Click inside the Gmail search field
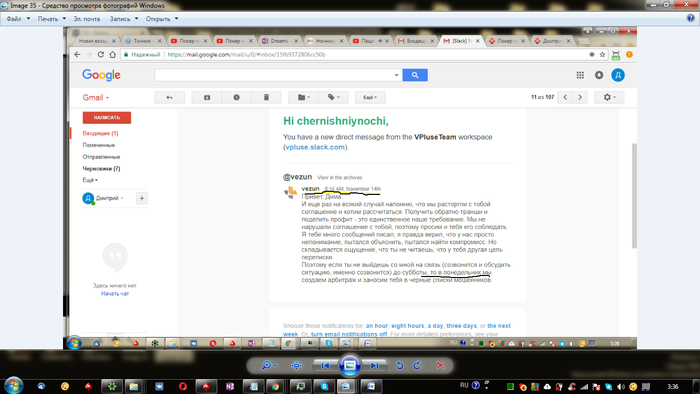700x394 pixels. [x=273, y=75]
